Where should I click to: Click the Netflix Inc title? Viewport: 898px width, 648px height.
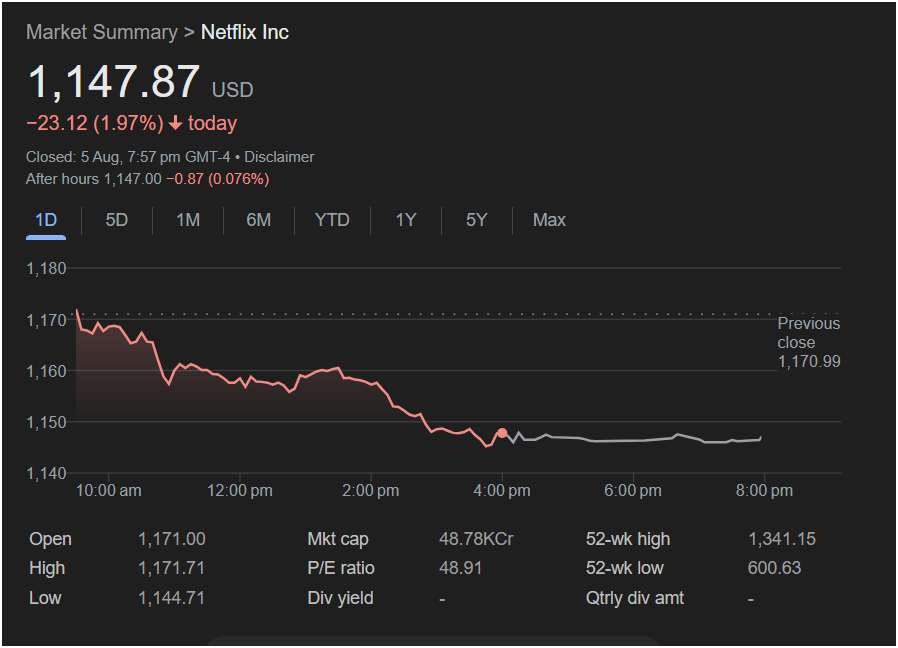point(245,33)
